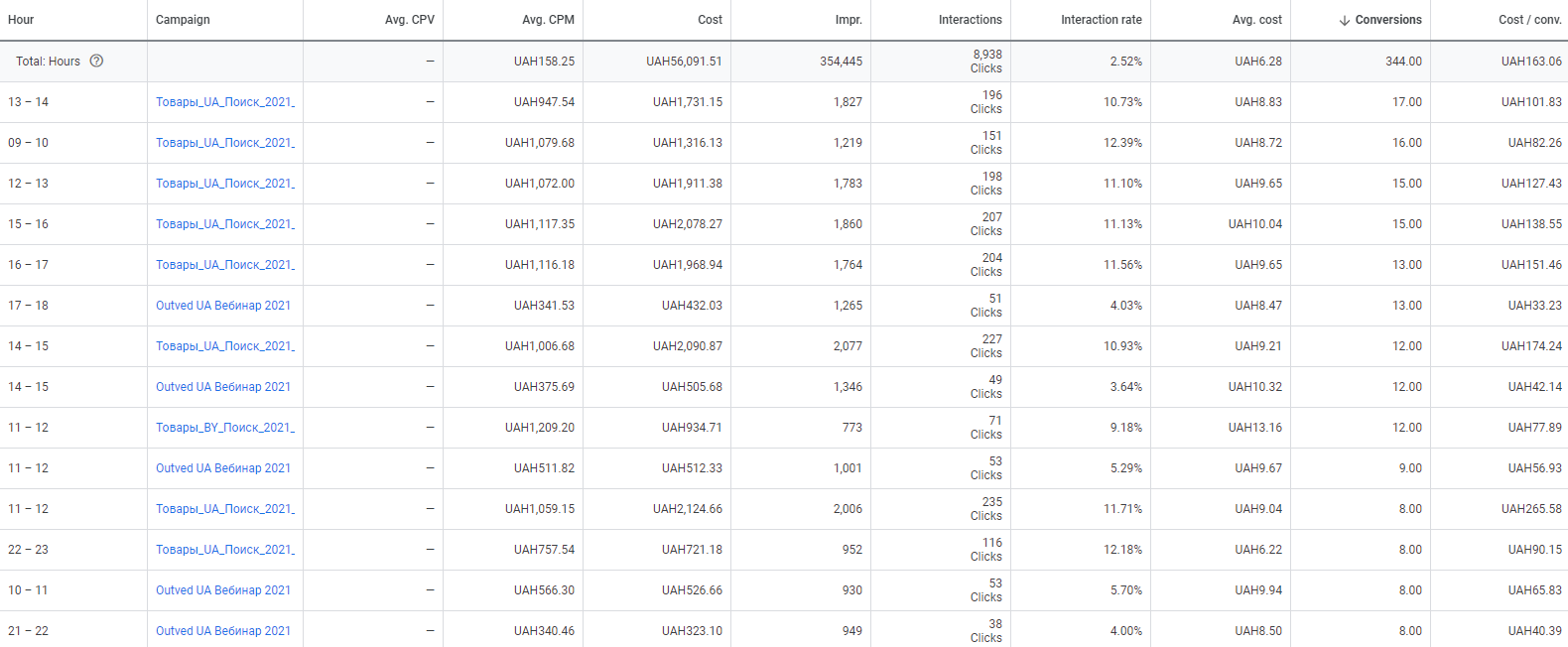
Task: Click the Avg. CPM column header
Action: click(x=548, y=20)
